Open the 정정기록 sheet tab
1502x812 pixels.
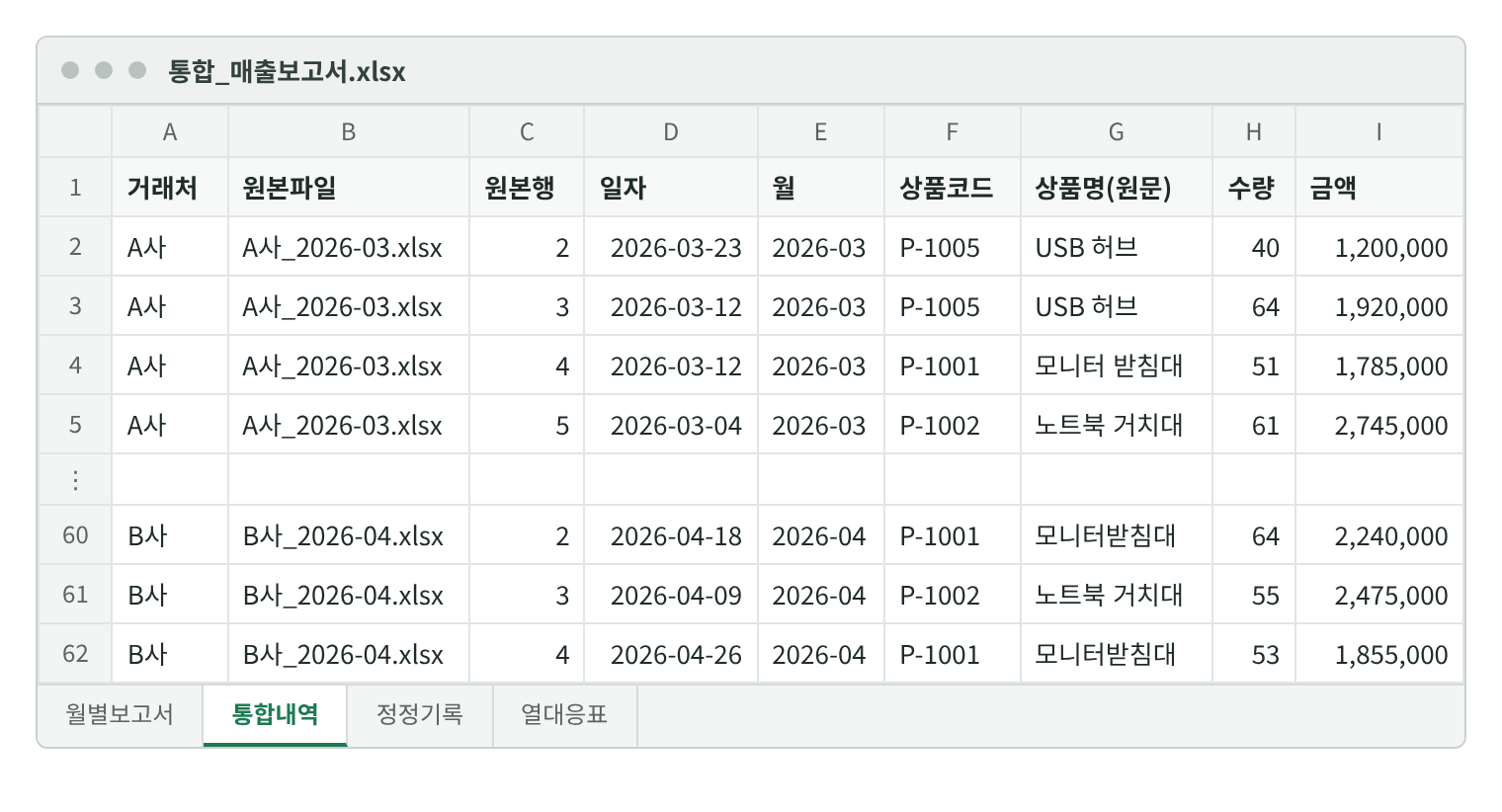point(420,714)
